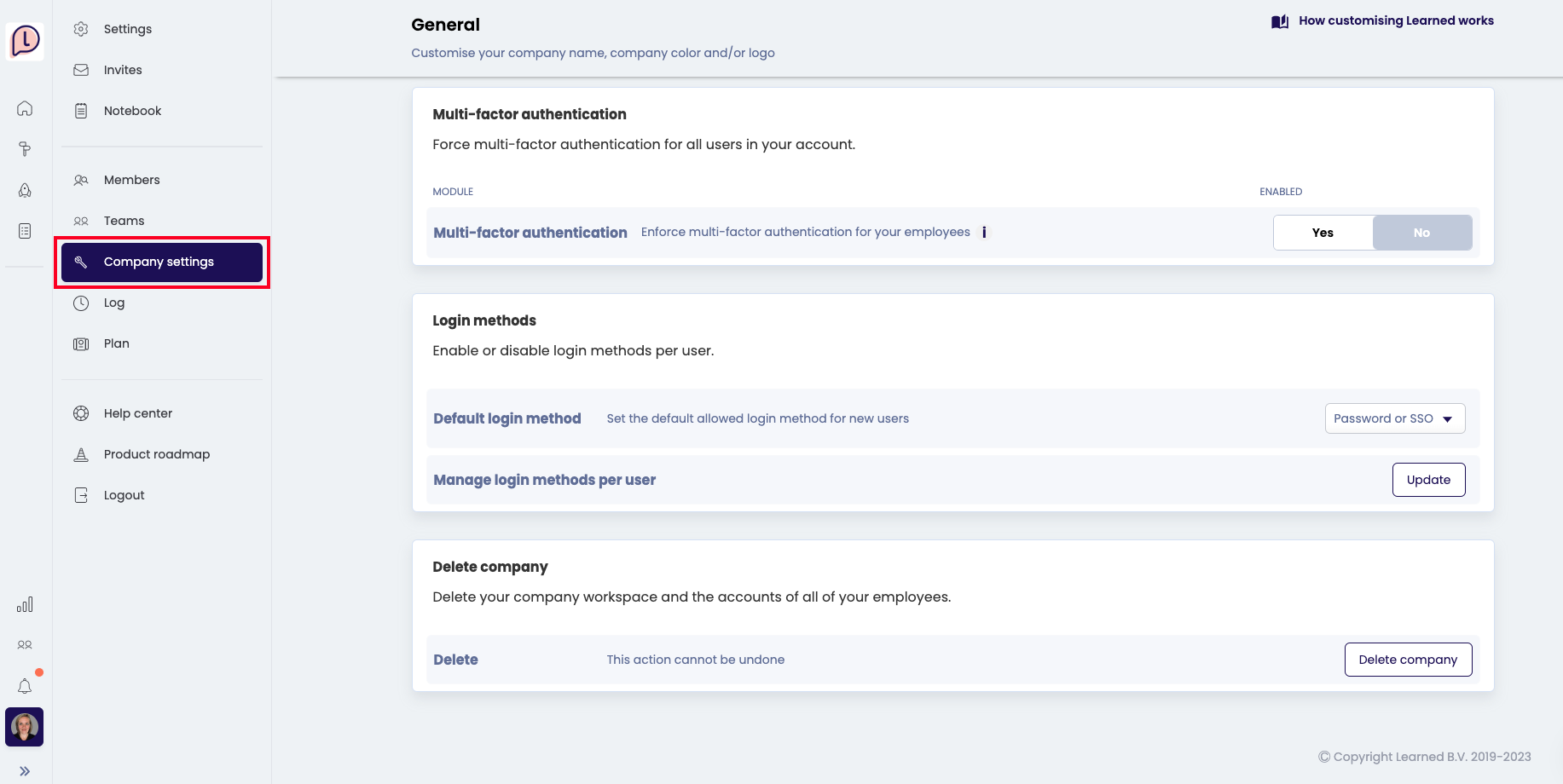Image resolution: width=1563 pixels, height=784 pixels.
Task: Set multi-factor authentication to Yes
Action: (x=1323, y=233)
